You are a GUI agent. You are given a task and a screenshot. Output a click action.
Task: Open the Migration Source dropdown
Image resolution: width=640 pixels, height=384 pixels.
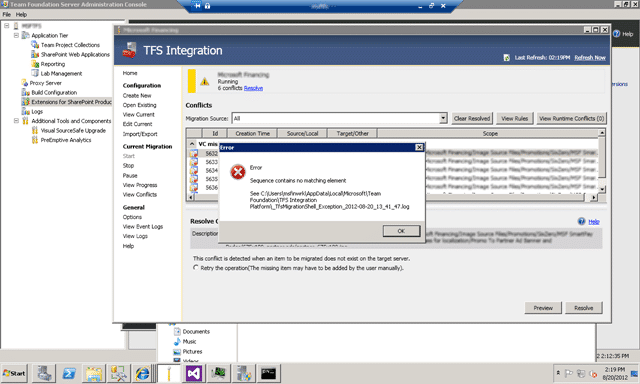[443, 118]
